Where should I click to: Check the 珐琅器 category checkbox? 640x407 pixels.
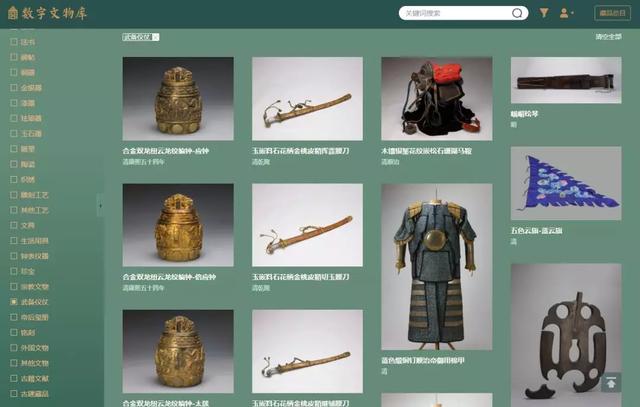click(x=14, y=118)
